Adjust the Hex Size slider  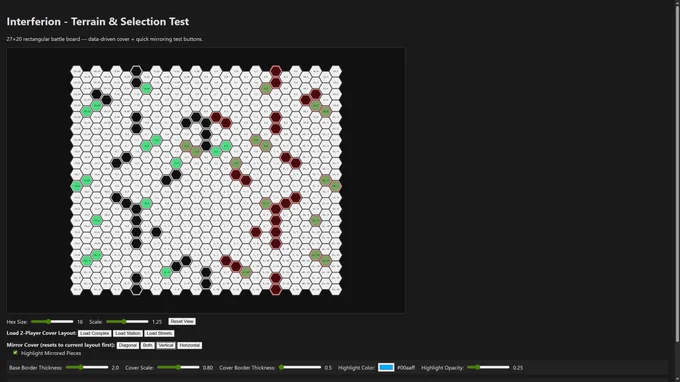click(52, 322)
